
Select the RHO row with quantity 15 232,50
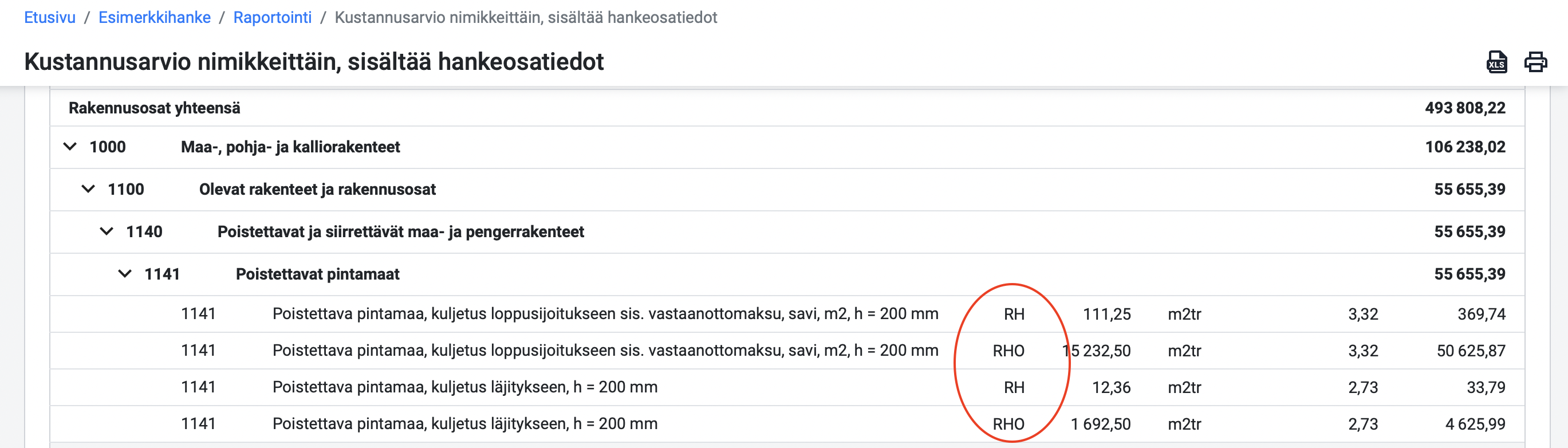click(787, 351)
